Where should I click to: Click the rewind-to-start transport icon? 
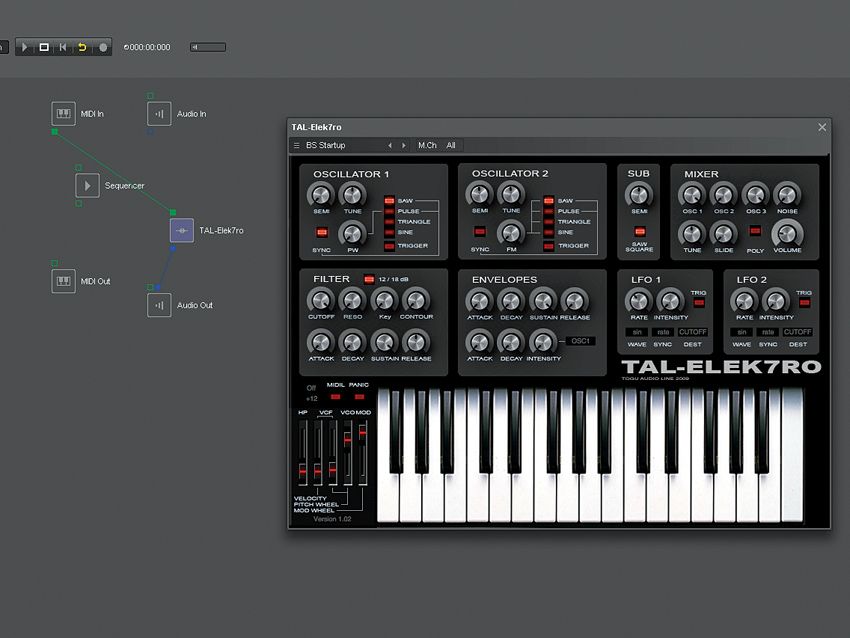click(x=63, y=47)
